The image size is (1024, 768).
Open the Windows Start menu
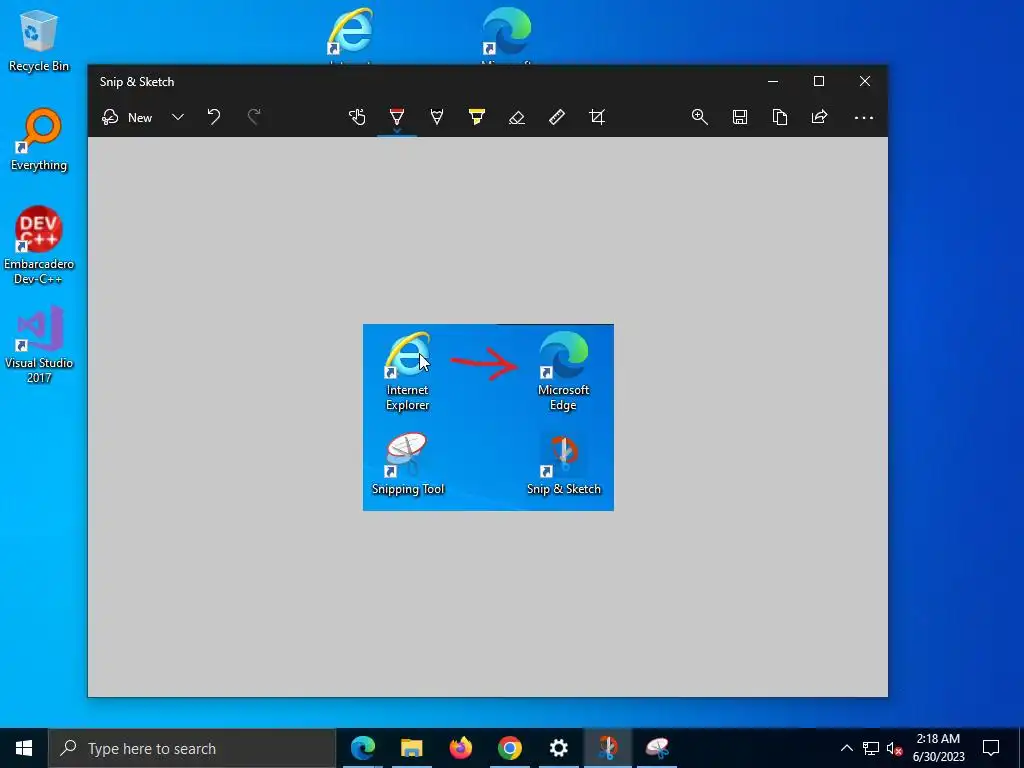tap(24, 748)
